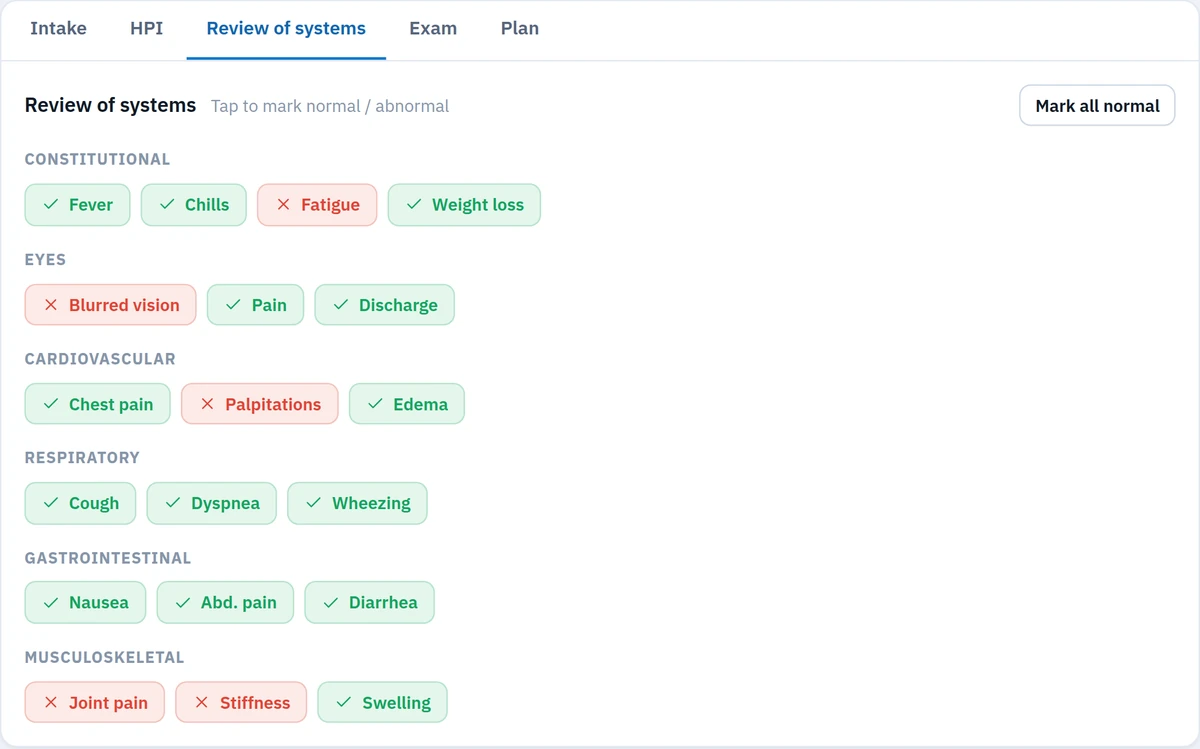This screenshot has width=1200, height=749.
Task: Open the Intake tab
Action: 58,28
